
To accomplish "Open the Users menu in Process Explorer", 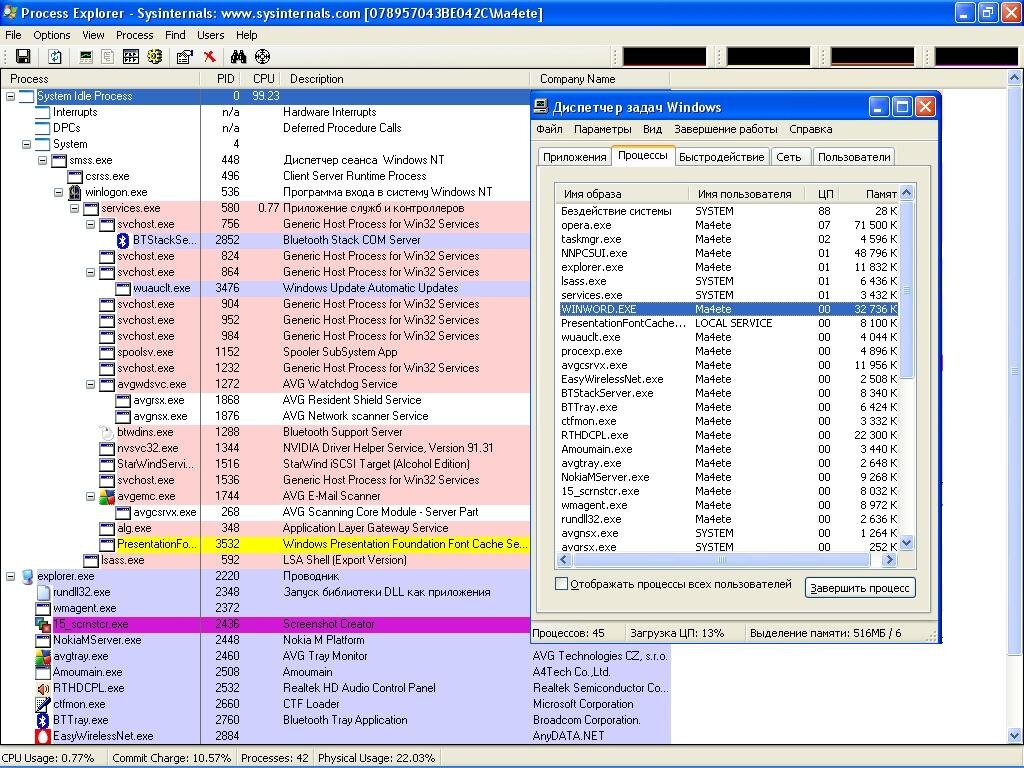I will (x=210, y=35).
